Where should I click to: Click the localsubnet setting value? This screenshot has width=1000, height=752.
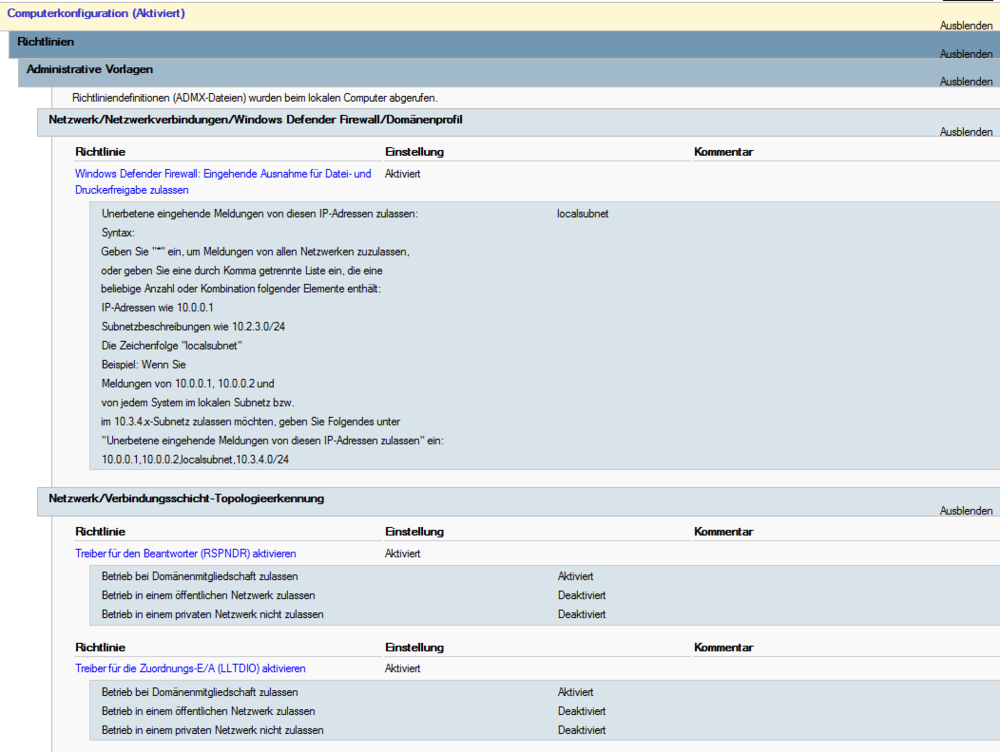[582, 213]
